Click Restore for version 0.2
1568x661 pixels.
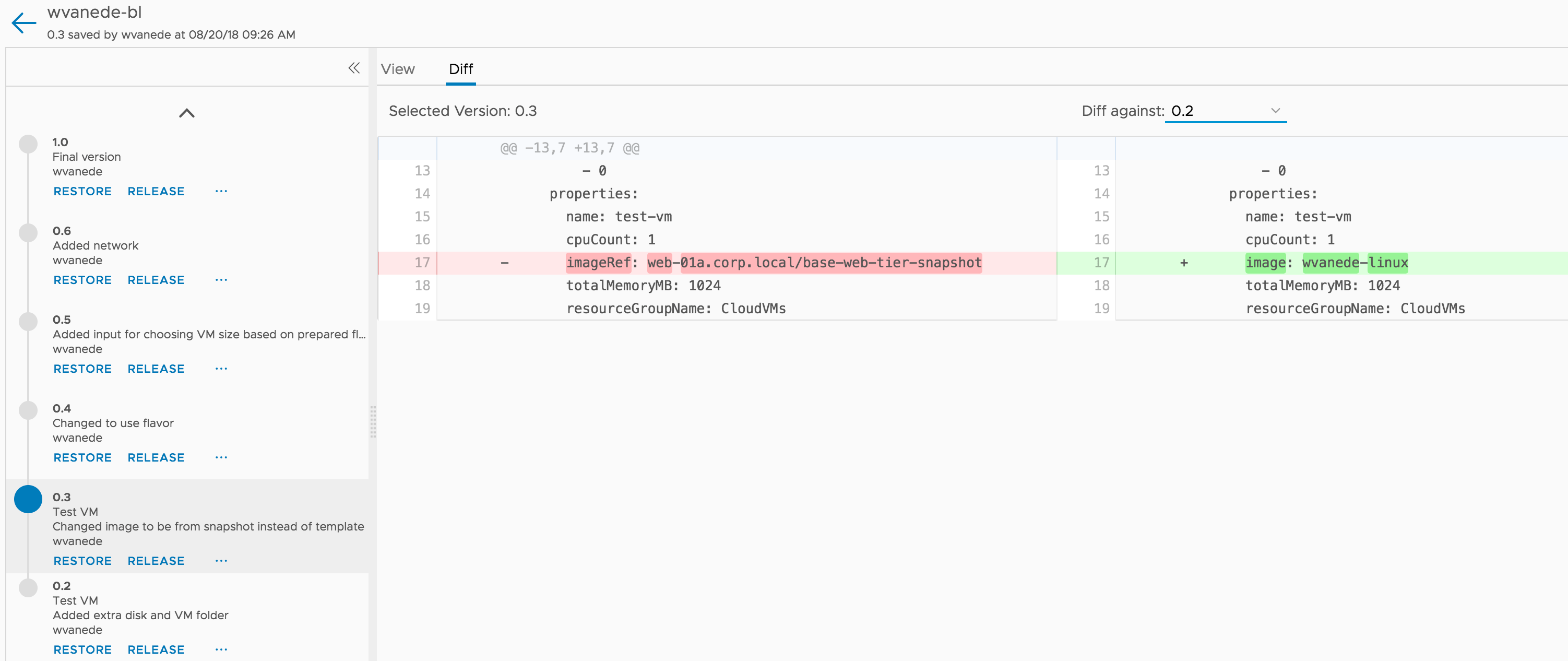click(x=82, y=650)
